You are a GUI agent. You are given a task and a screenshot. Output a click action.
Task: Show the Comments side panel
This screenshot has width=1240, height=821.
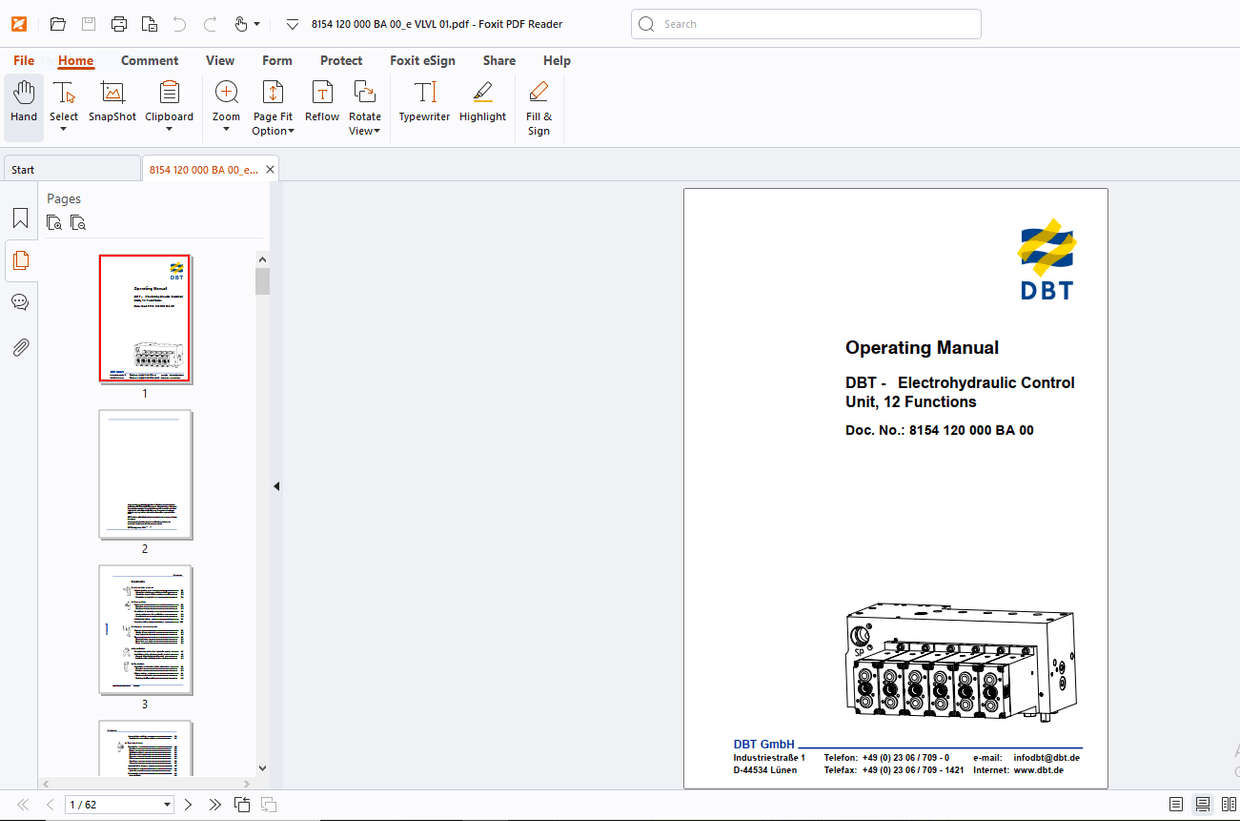tap(20, 302)
